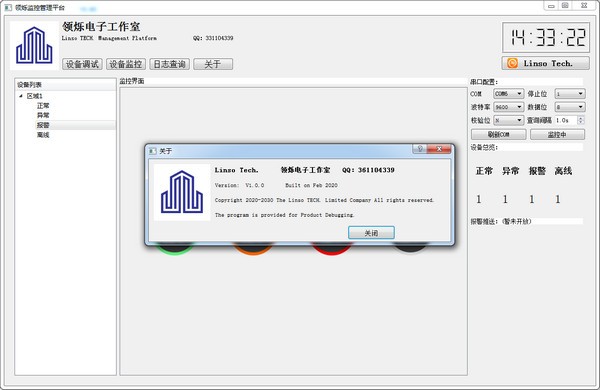This screenshot has height=390, width=600.
Task: Collapse the 区域1 tree node
Action: pyautogui.click(x=21, y=96)
